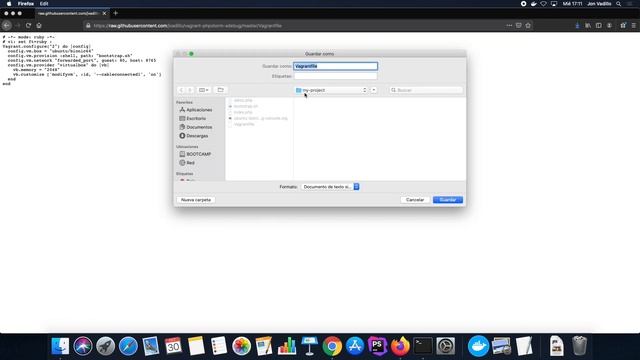640x360 pixels.
Task: Focus the Guardar como filename field
Action: (336, 66)
